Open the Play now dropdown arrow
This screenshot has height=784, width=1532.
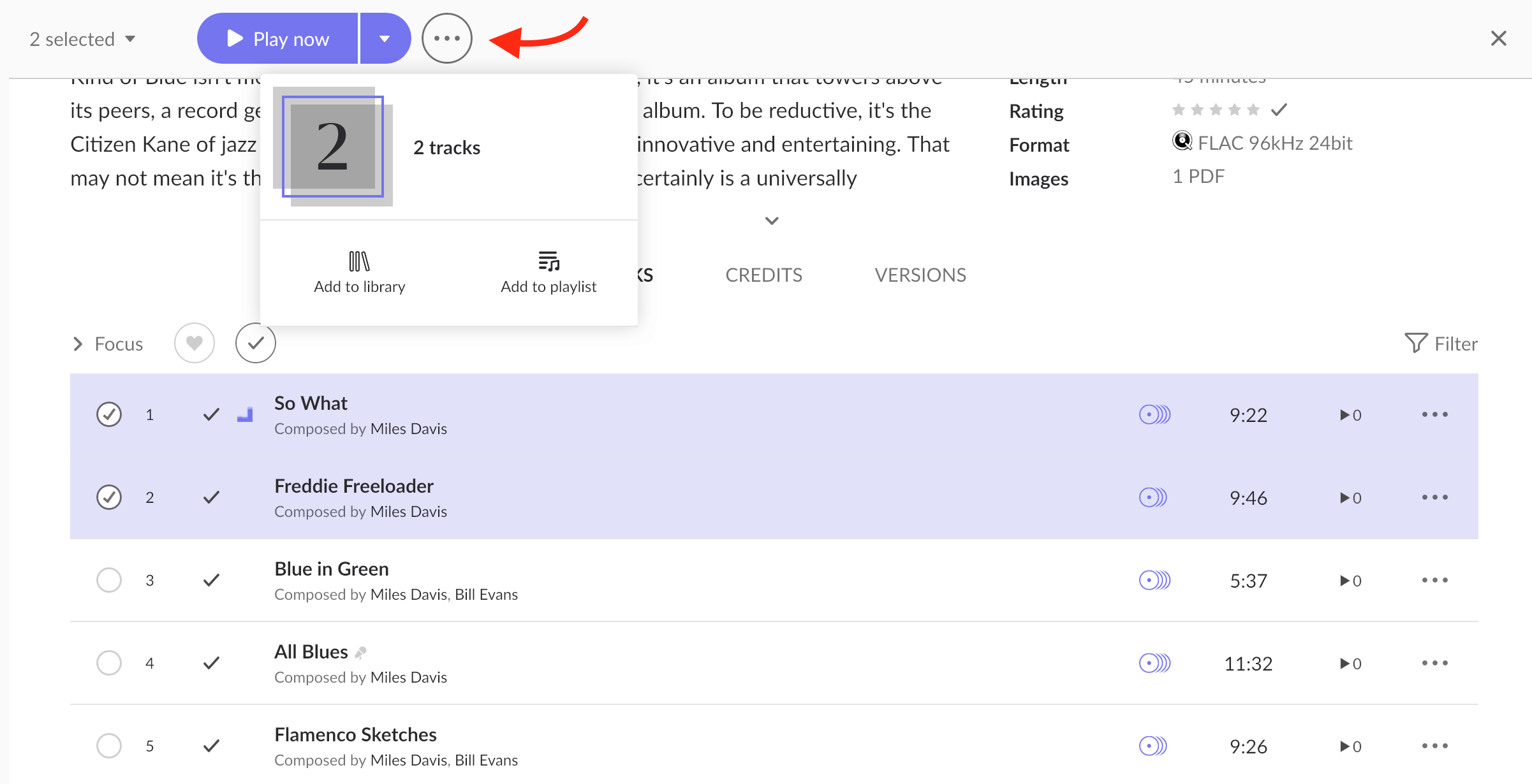coord(385,39)
